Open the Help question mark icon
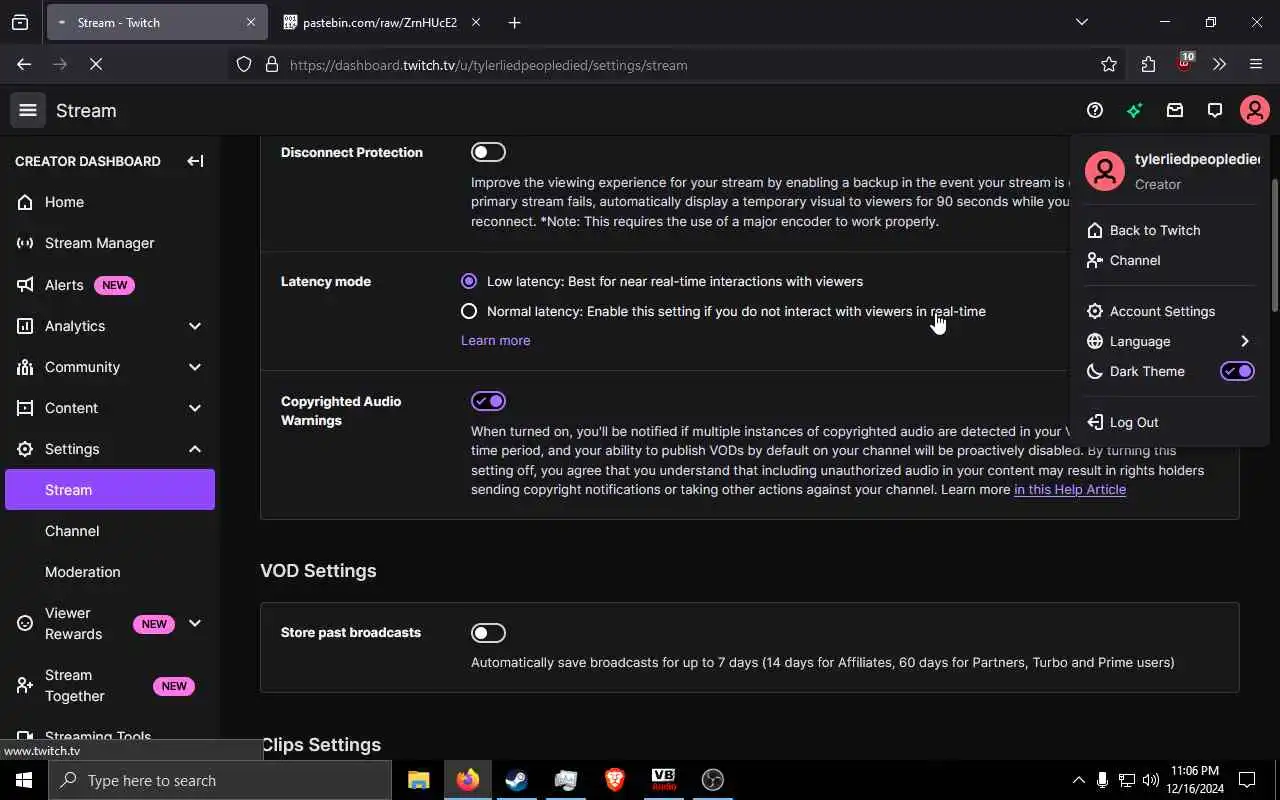Viewport: 1280px width, 800px height. coord(1095,111)
